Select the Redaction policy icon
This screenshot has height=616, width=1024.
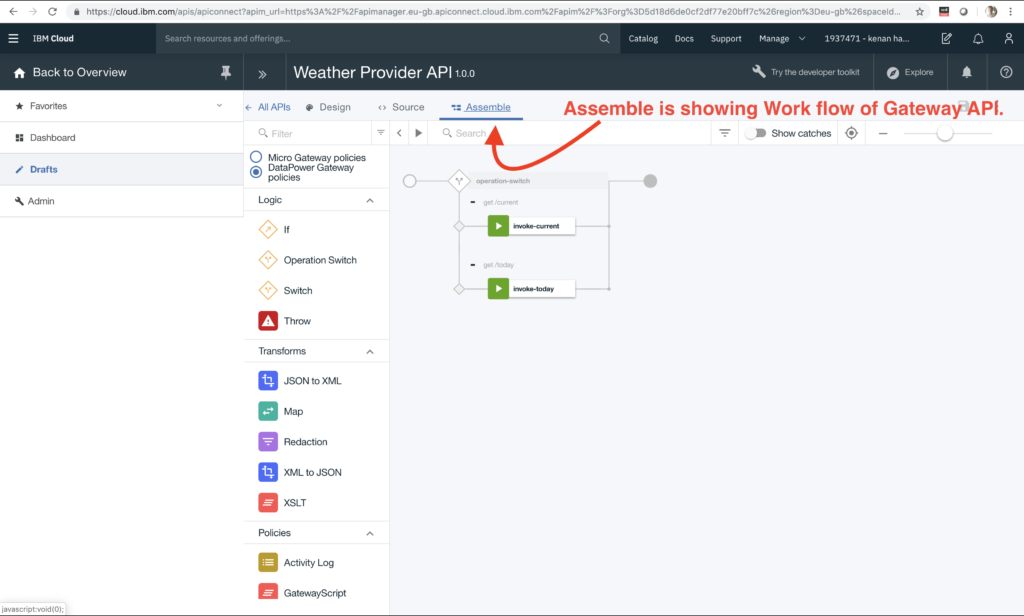pos(268,442)
